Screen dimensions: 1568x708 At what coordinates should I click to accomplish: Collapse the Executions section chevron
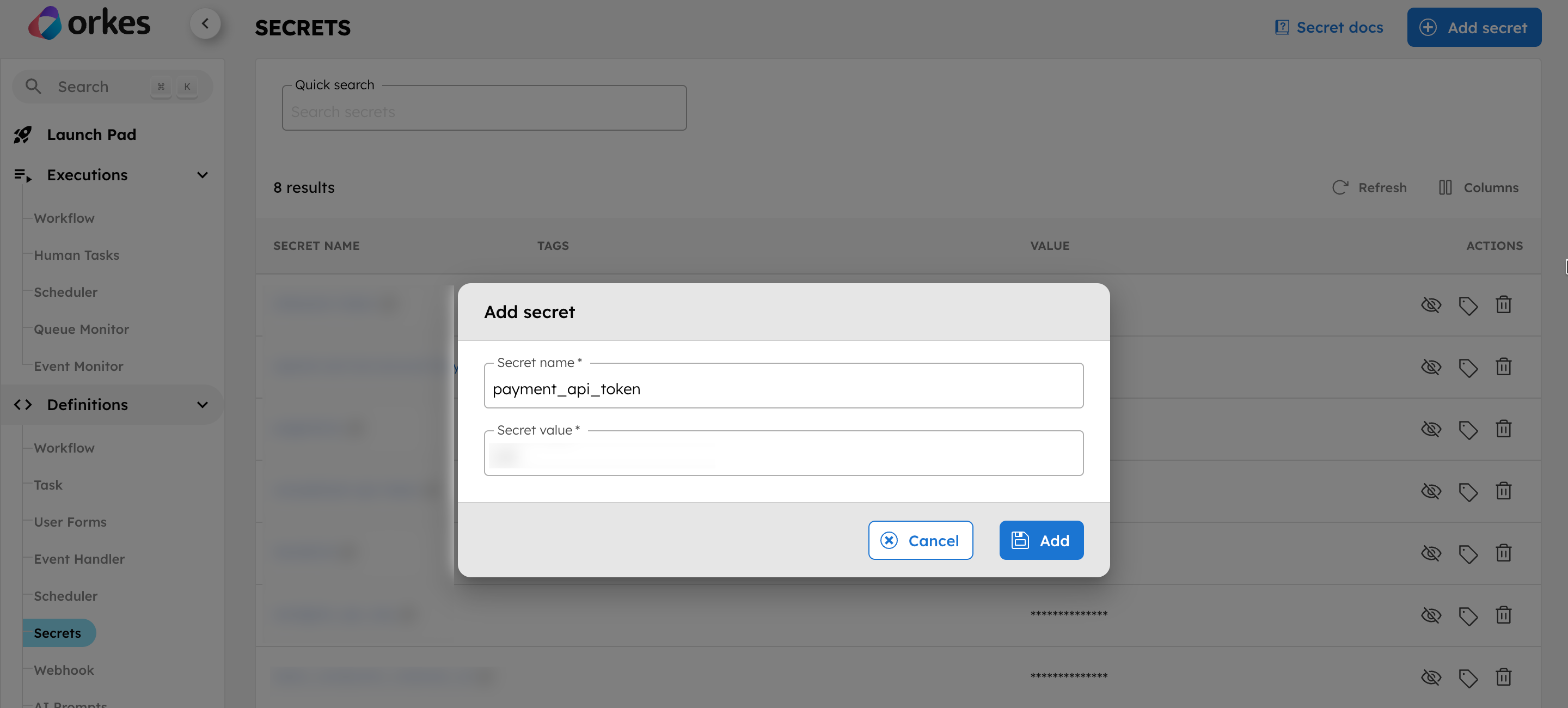[x=203, y=175]
